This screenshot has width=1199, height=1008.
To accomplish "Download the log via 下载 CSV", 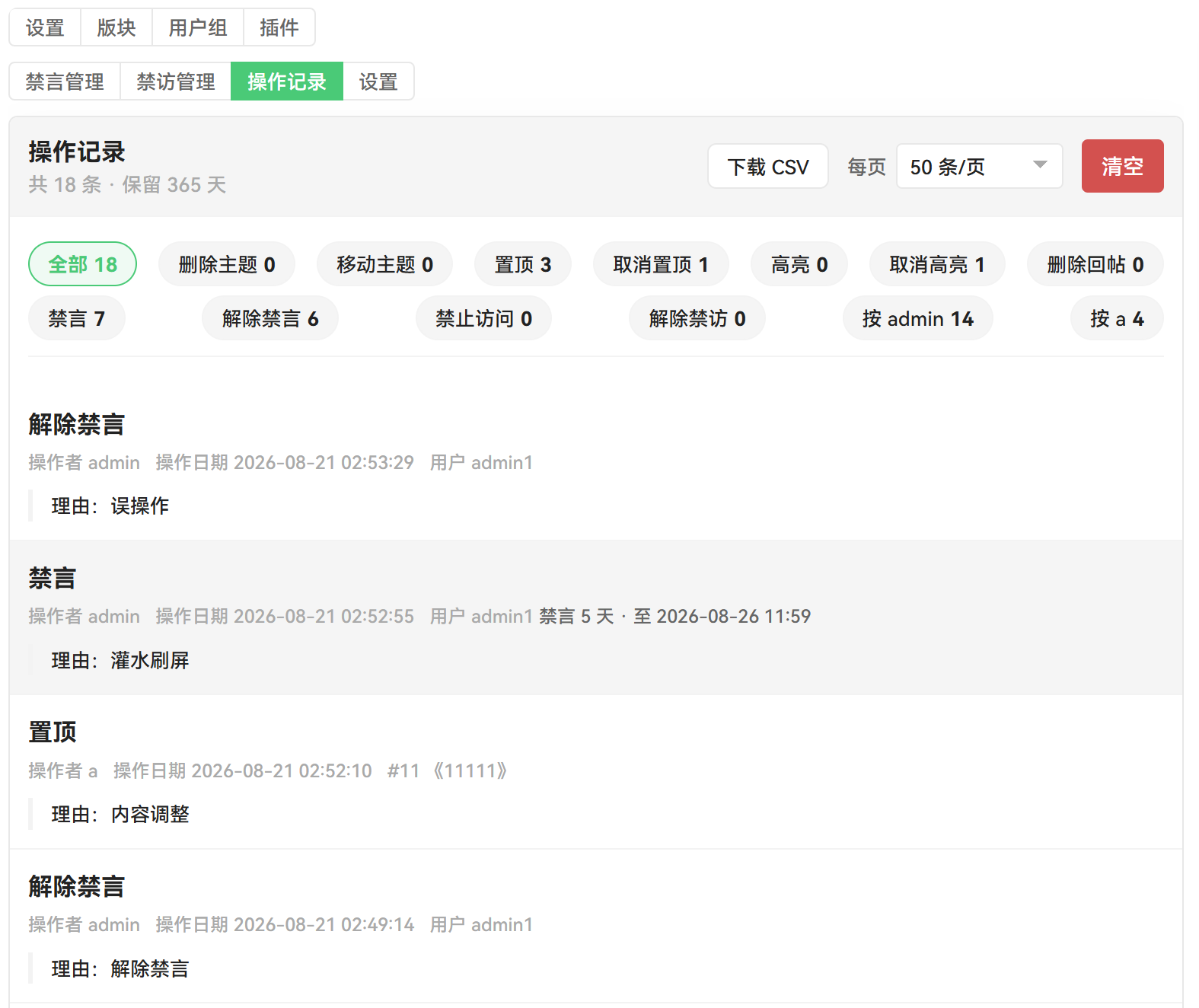I will (x=768, y=166).
